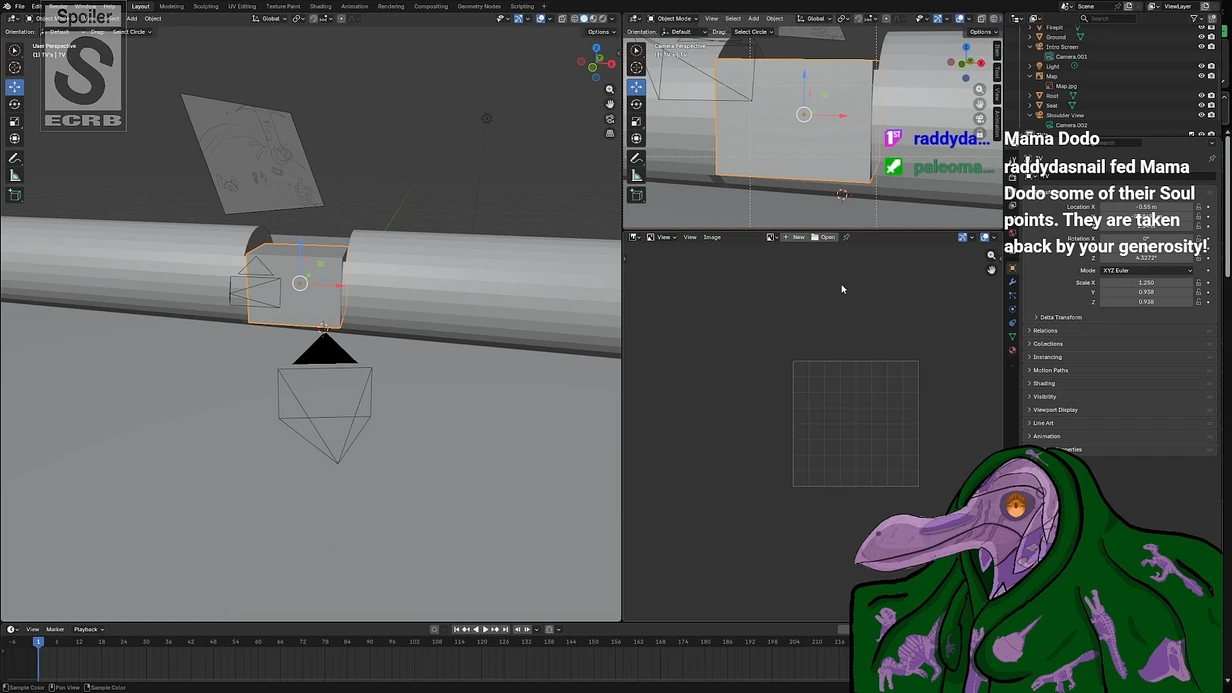This screenshot has width=1232, height=693.
Task: Toggle the Scale X lock
Action: [1199, 283]
